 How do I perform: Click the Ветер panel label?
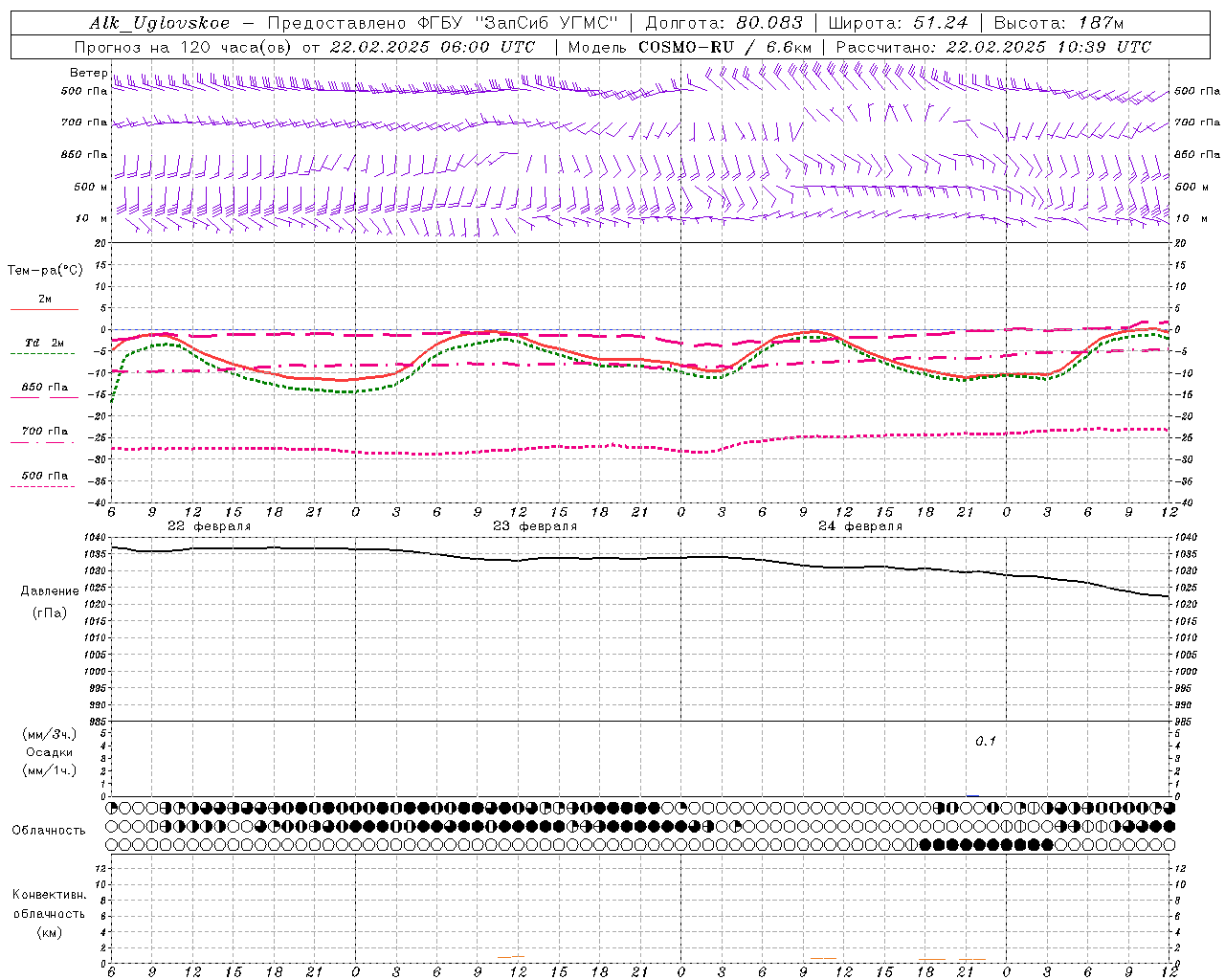point(88,73)
